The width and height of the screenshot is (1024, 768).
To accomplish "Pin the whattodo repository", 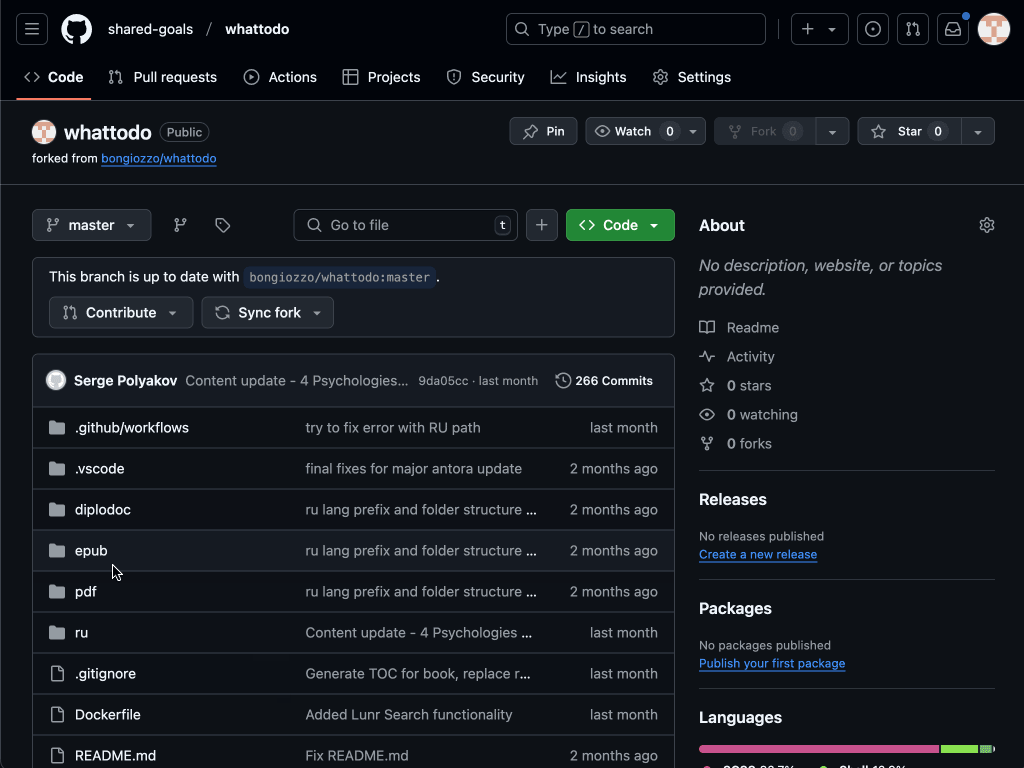I will coord(543,131).
